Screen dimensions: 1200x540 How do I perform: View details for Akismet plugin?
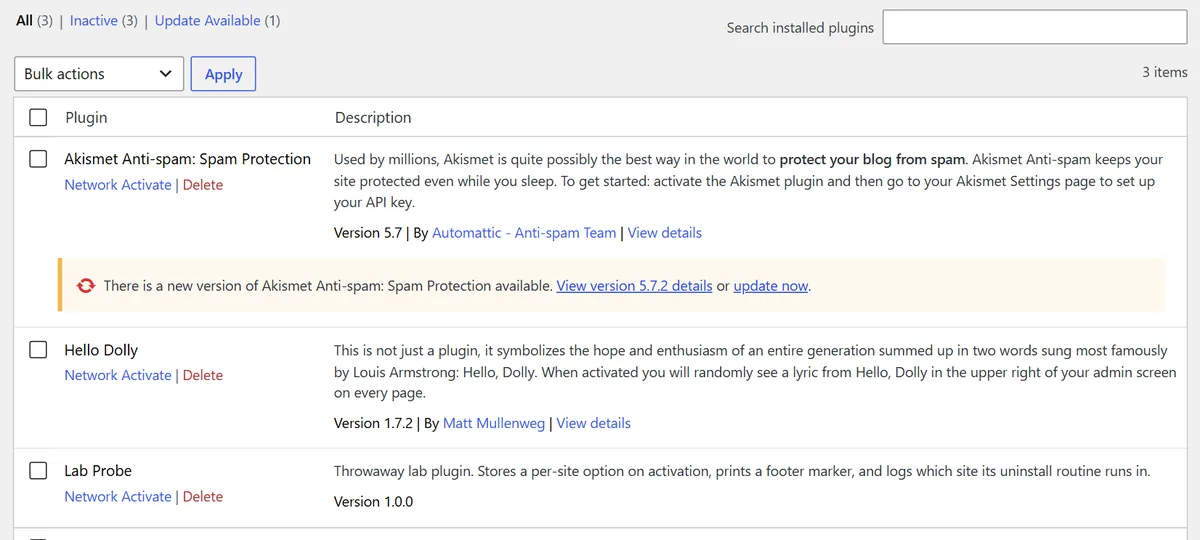(665, 233)
